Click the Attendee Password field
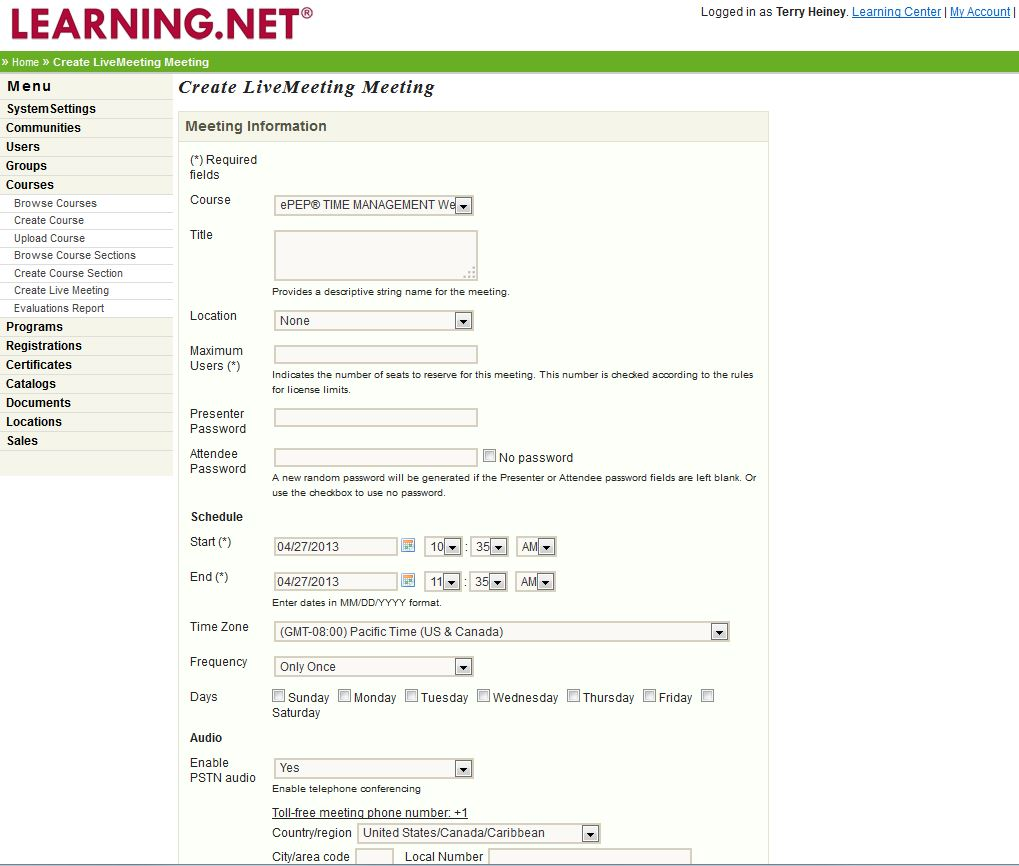The height and width of the screenshot is (866, 1019). point(376,457)
